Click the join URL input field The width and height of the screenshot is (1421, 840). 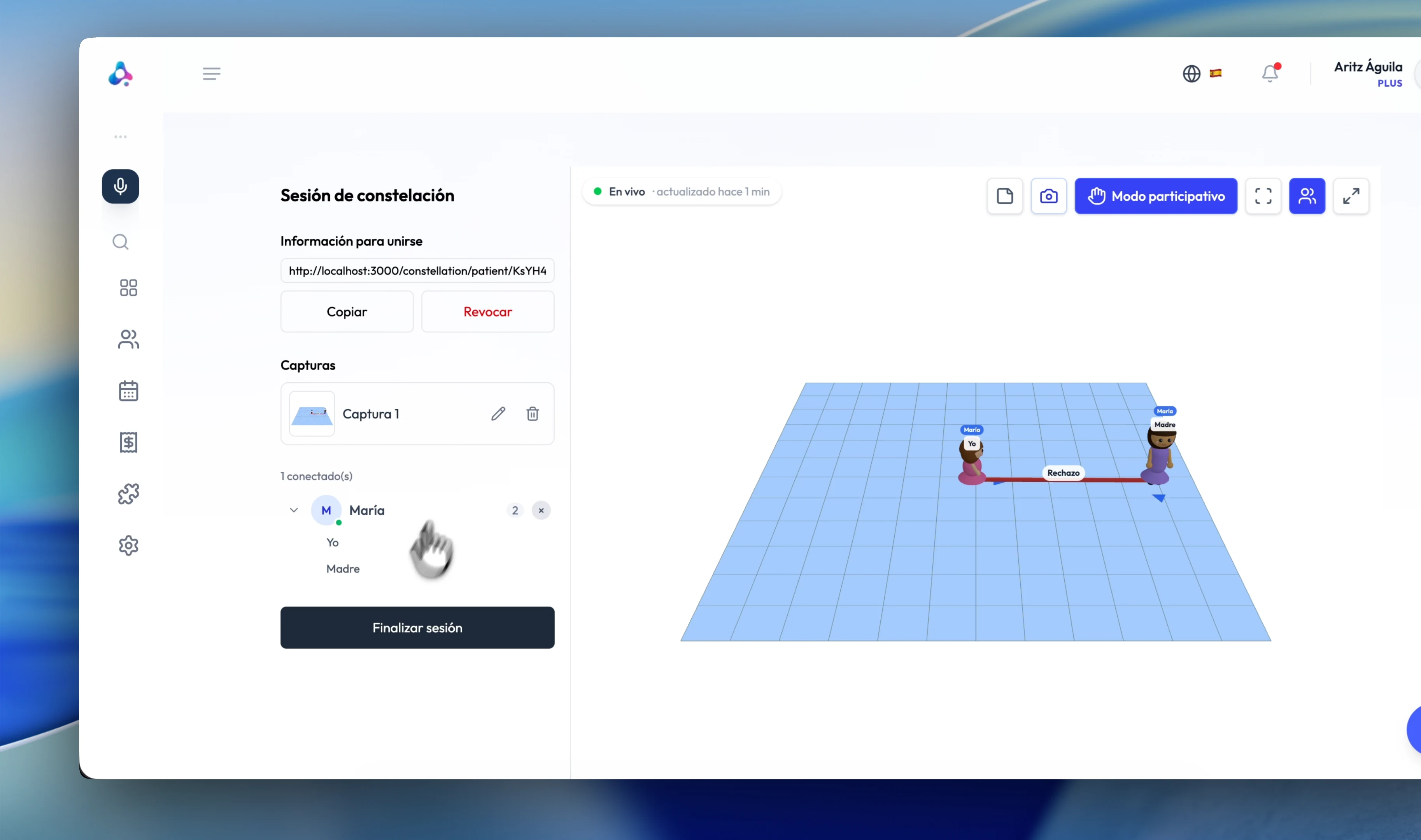pos(417,271)
